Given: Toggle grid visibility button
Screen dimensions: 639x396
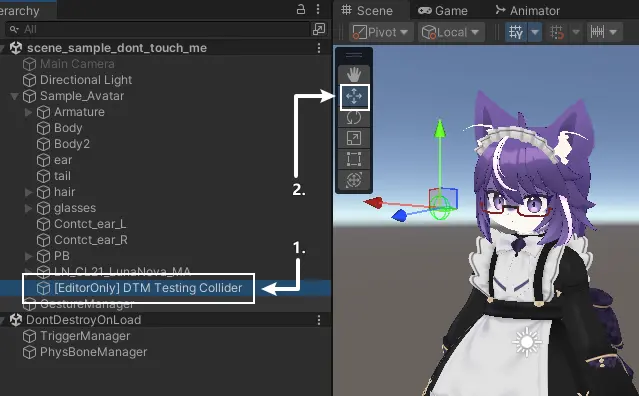Looking at the screenshot, I should click(516, 32).
